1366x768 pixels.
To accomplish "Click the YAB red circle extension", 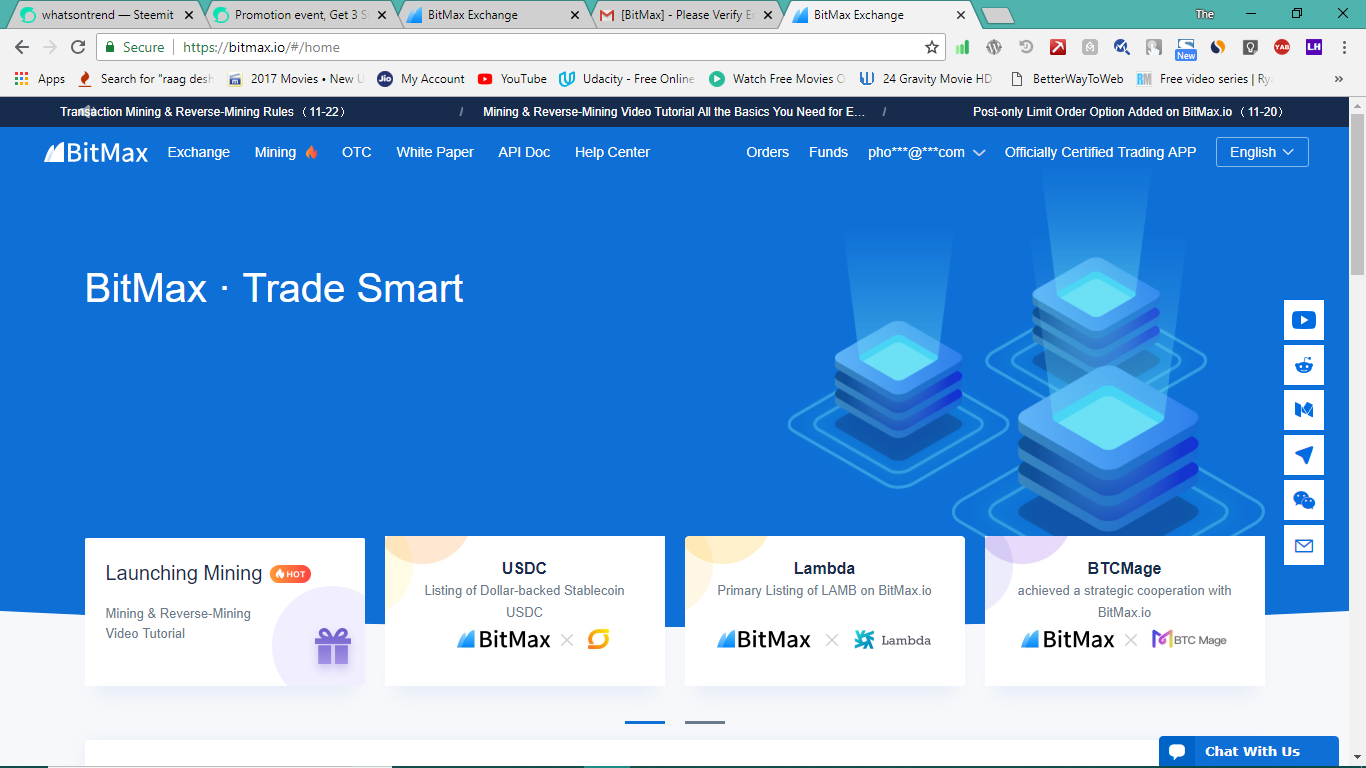I will 1282,47.
